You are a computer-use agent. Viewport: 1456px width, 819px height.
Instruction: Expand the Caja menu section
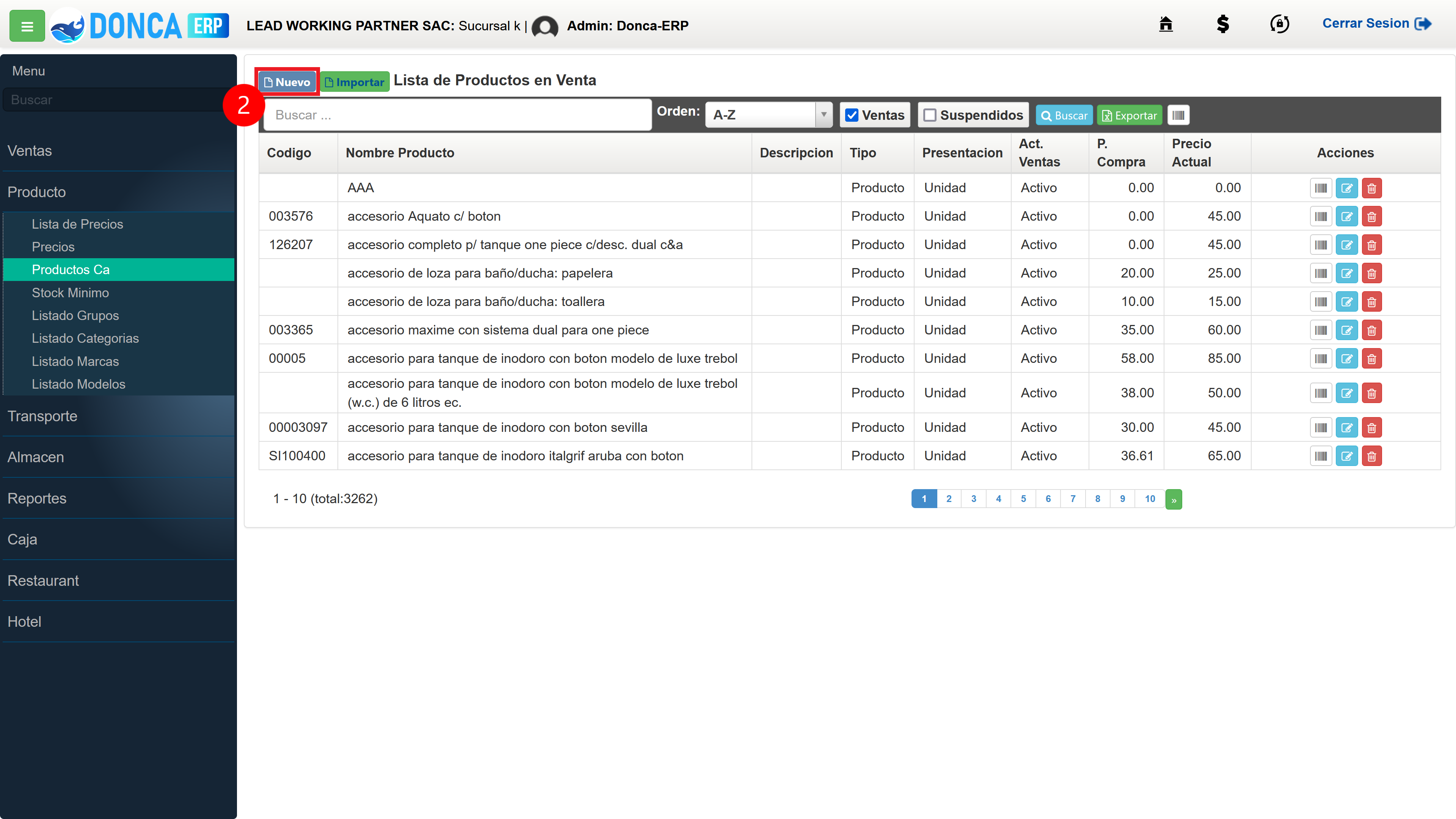(119, 539)
